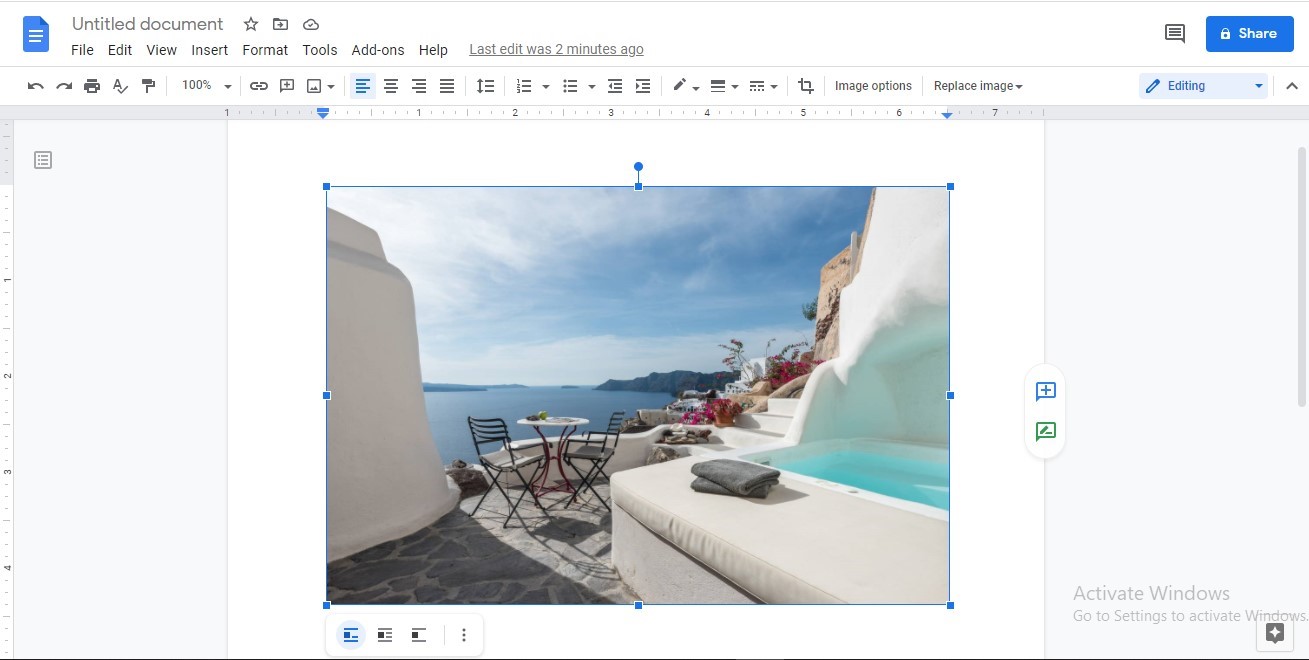Toggle right align in toolbar
The width and height of the screenshot is (1309, 660).
419,86
